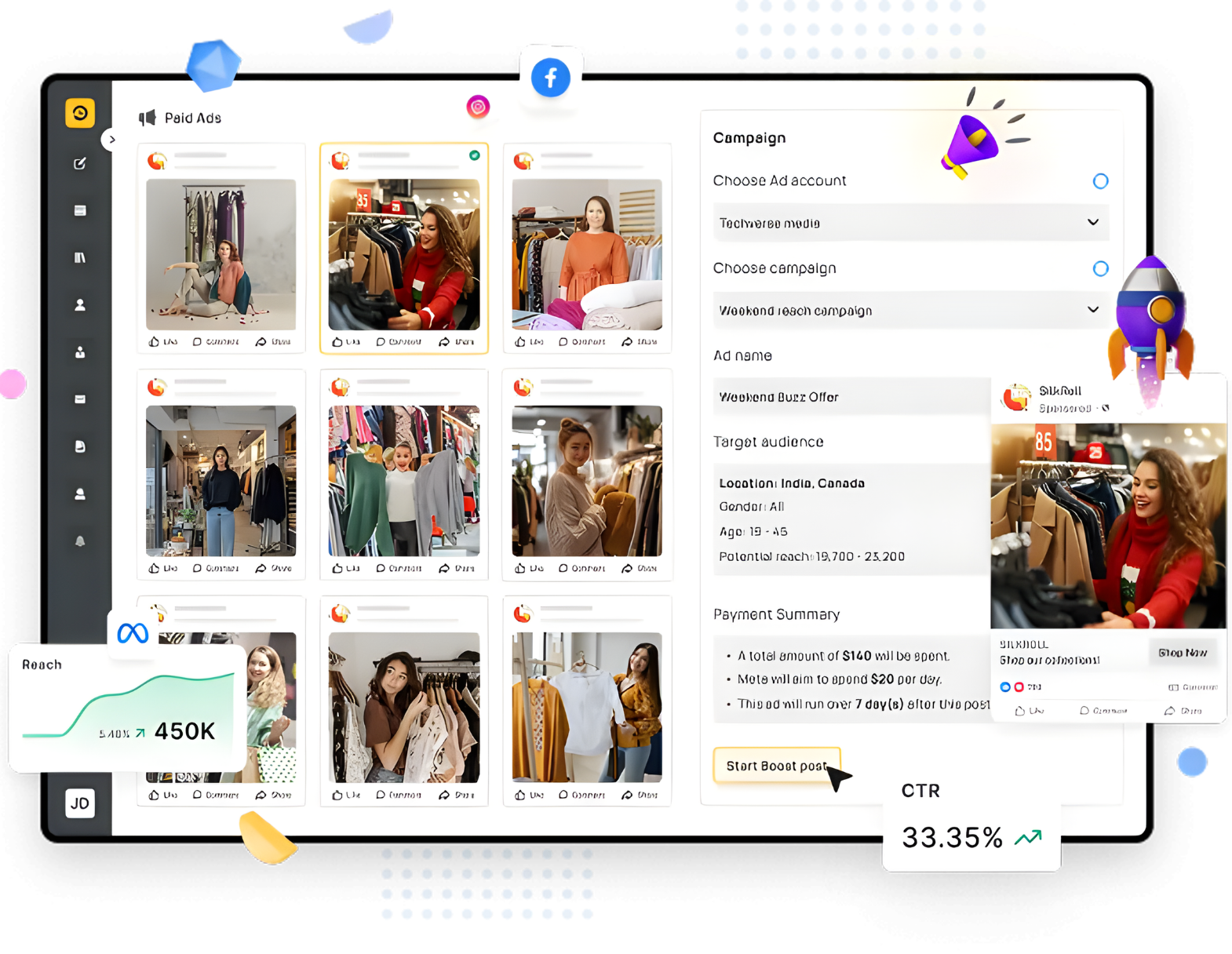Click the Facebook icon at top
Image resolution: width=1232 pixels, height=954 pixels.
click(550, 78)
